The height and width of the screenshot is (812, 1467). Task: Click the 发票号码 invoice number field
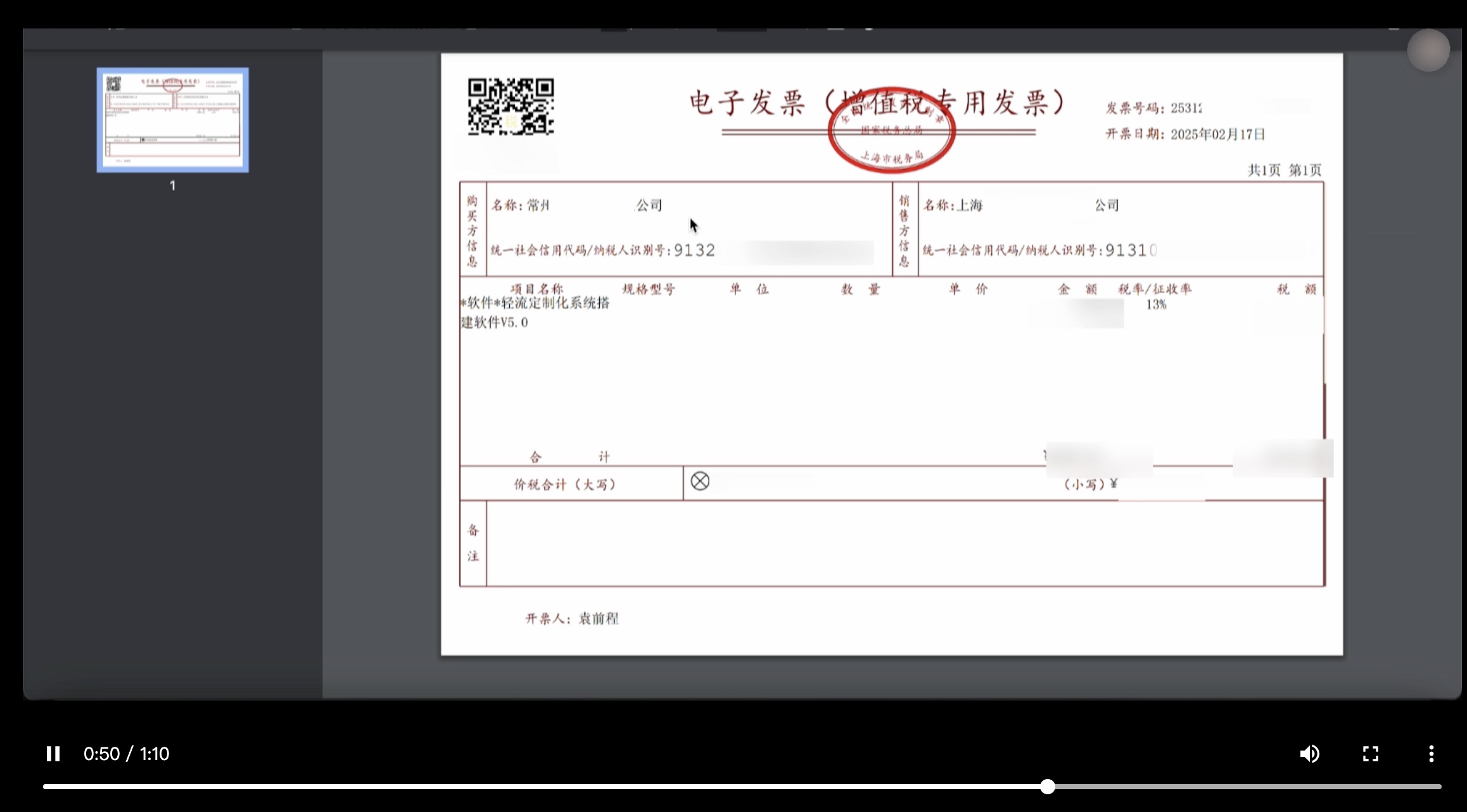(1154, 108)
